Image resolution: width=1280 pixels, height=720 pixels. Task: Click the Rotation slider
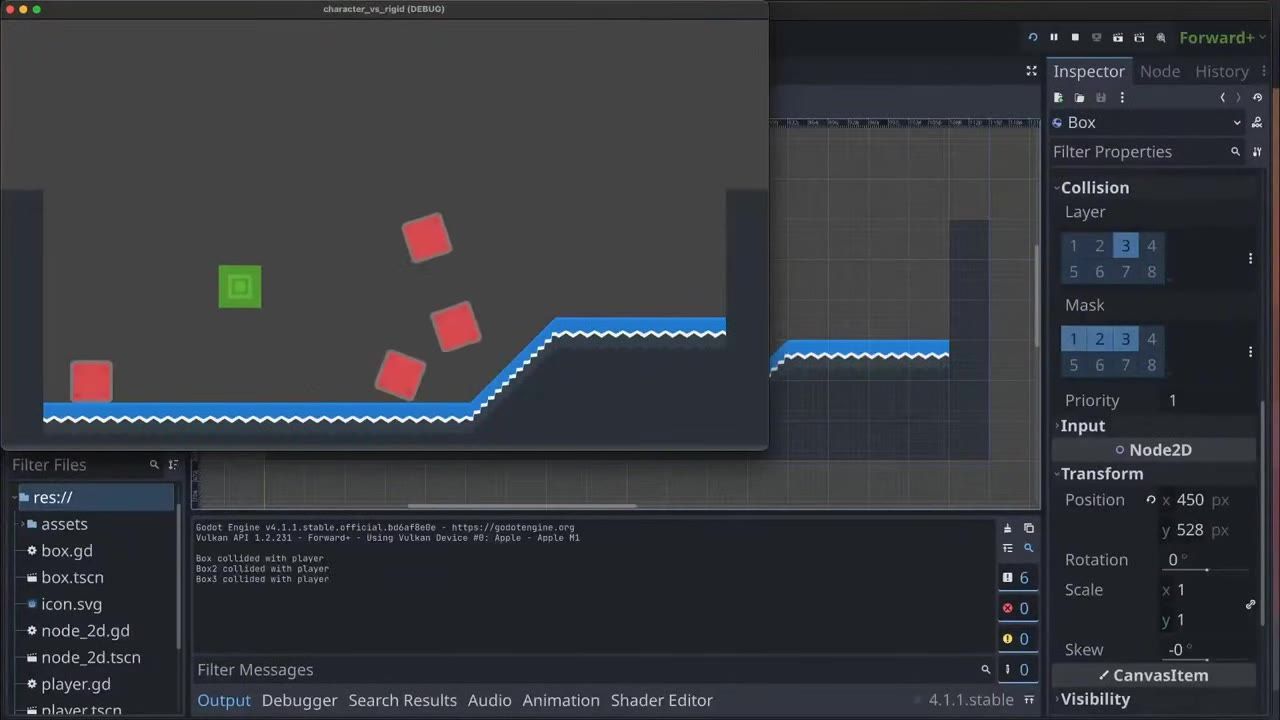click(1207, 570)
